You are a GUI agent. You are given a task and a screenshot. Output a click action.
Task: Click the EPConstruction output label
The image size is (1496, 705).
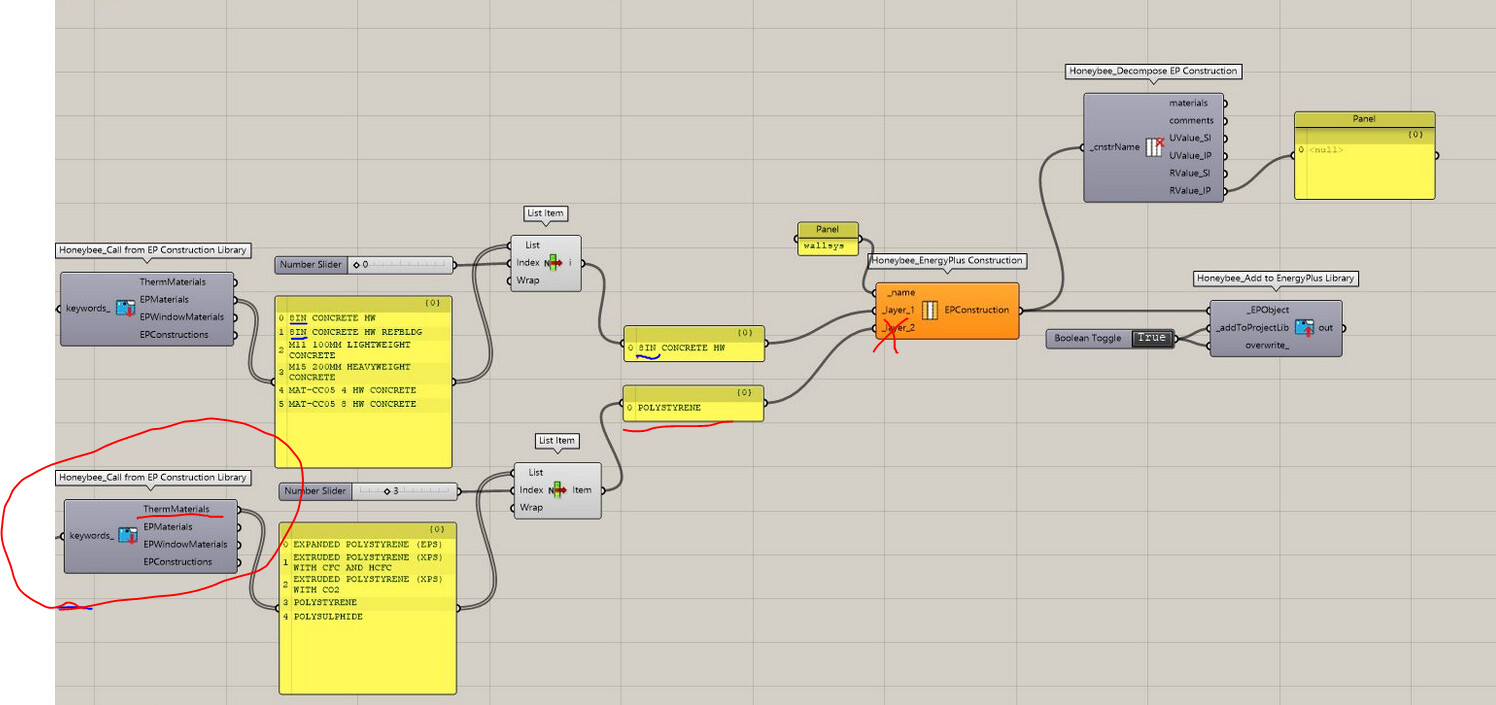point(977,310)
